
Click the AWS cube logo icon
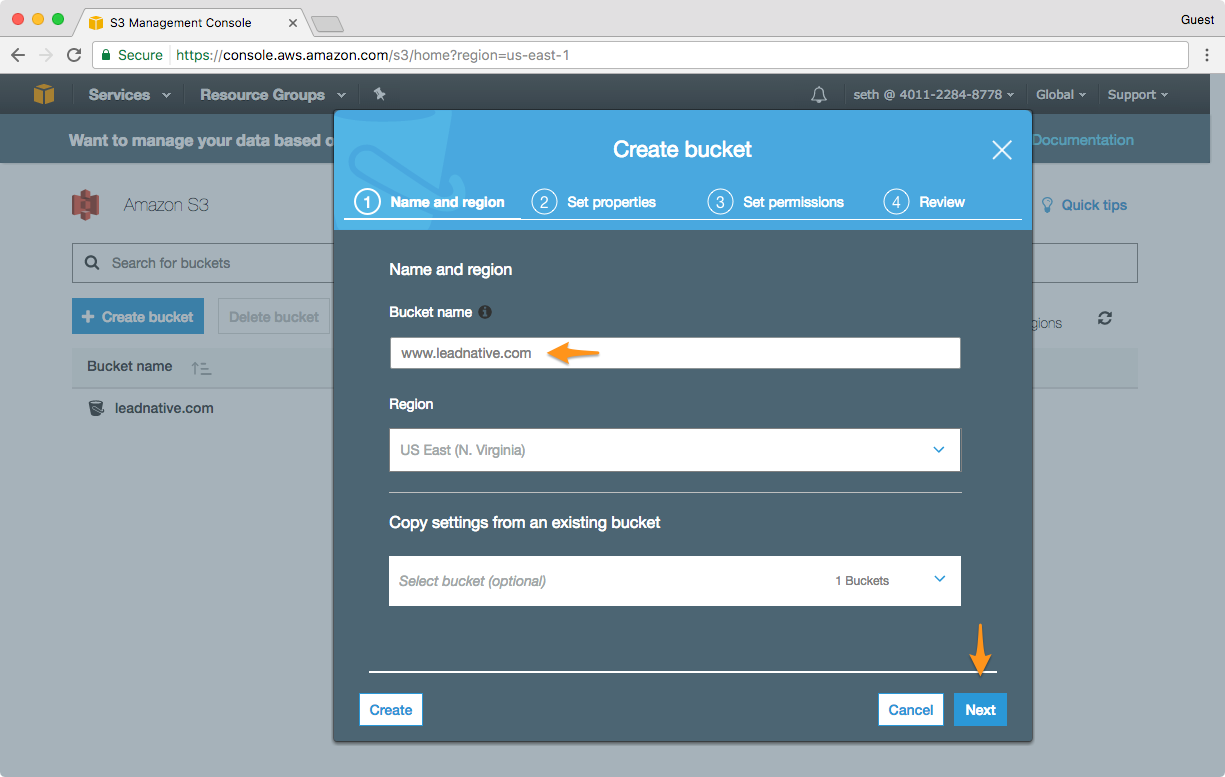pyautogui.click(x=44, y=94)
